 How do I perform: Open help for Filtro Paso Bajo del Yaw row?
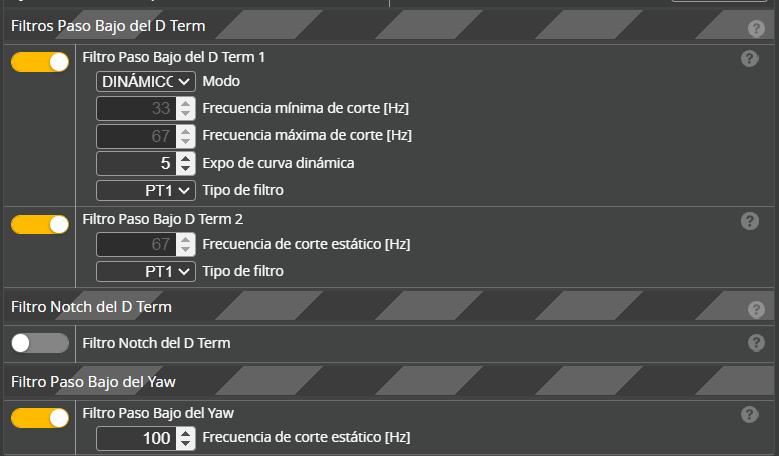[x=750, y=414]
